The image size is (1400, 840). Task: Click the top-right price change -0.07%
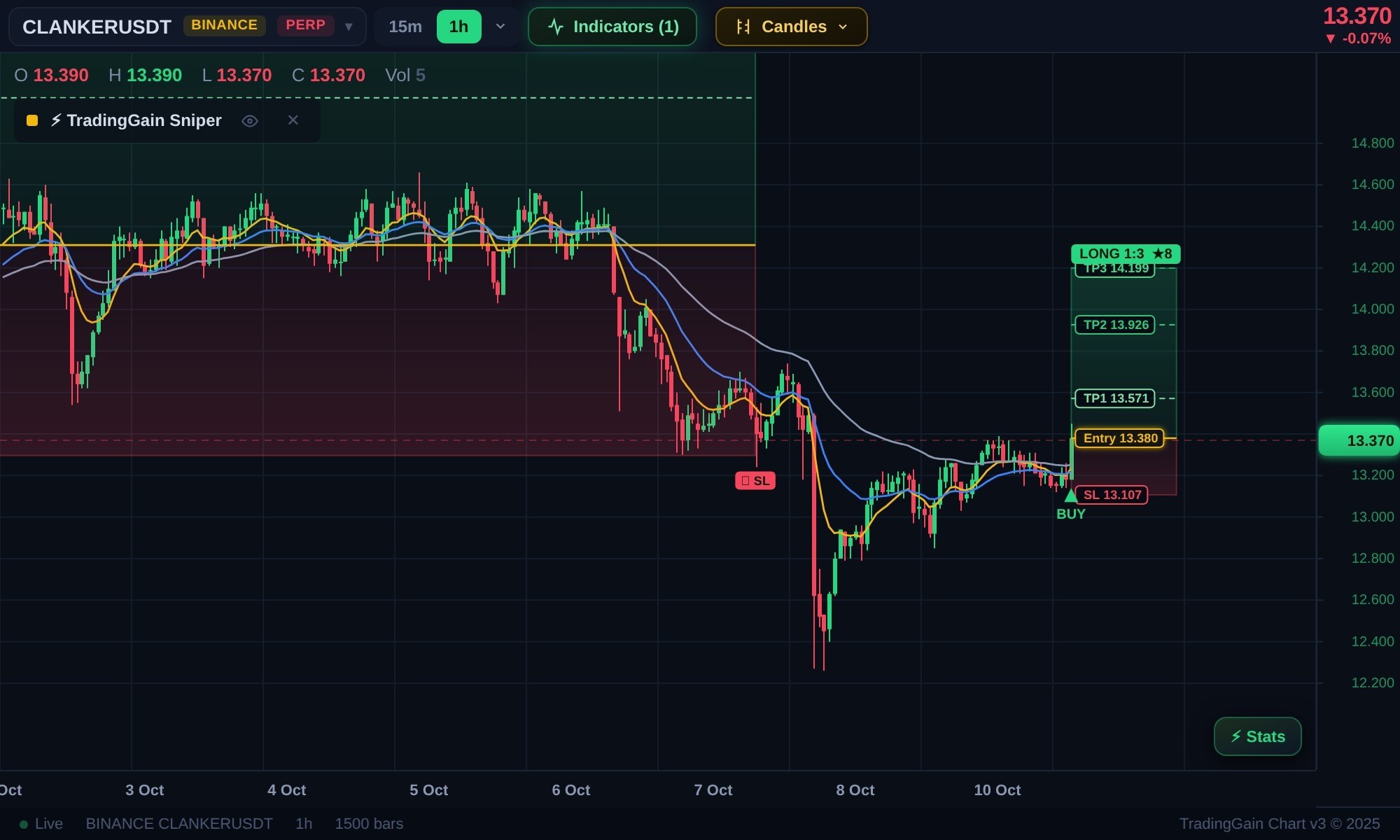(x=1357, y=38)
